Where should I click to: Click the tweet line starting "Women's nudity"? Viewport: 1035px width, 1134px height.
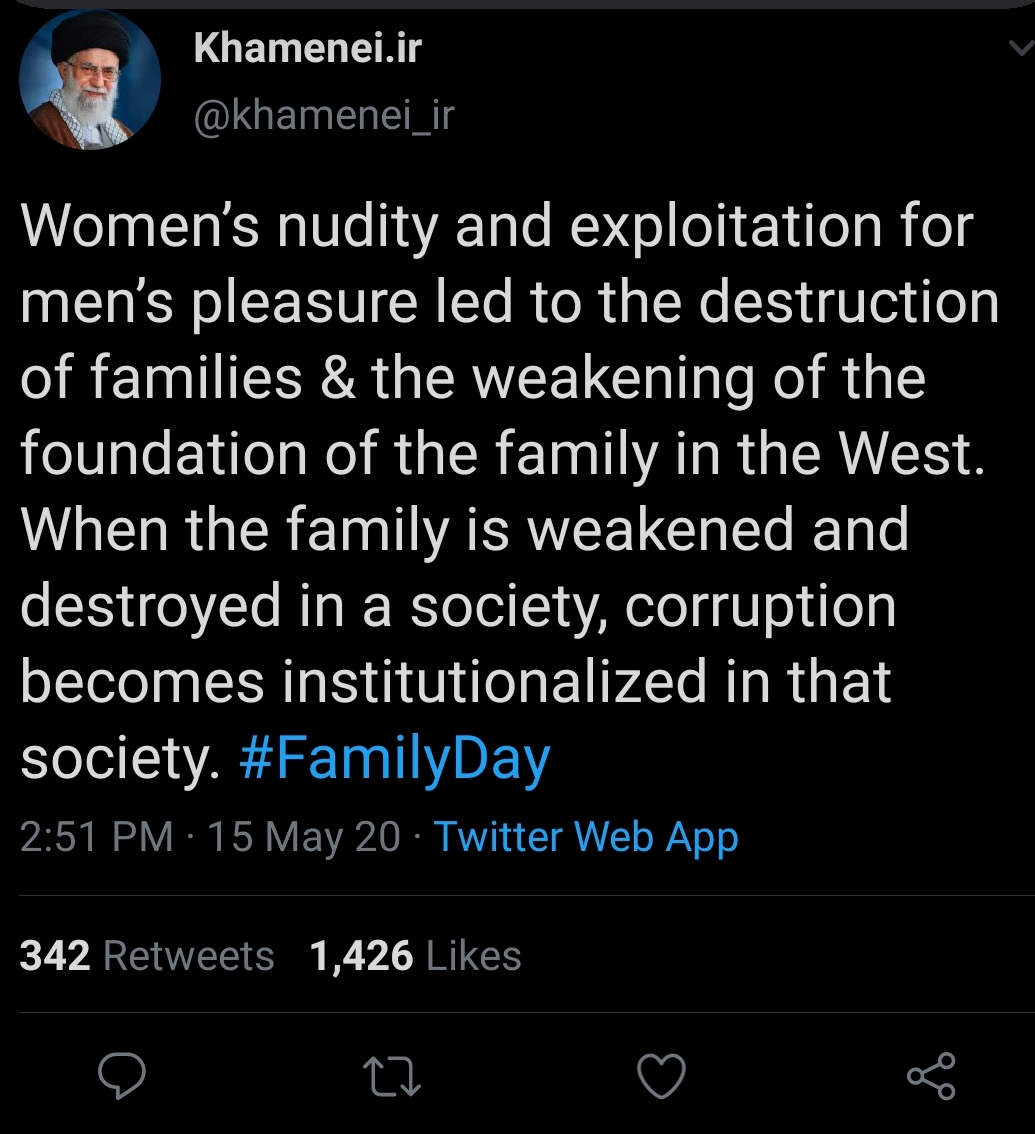[496, 226]
